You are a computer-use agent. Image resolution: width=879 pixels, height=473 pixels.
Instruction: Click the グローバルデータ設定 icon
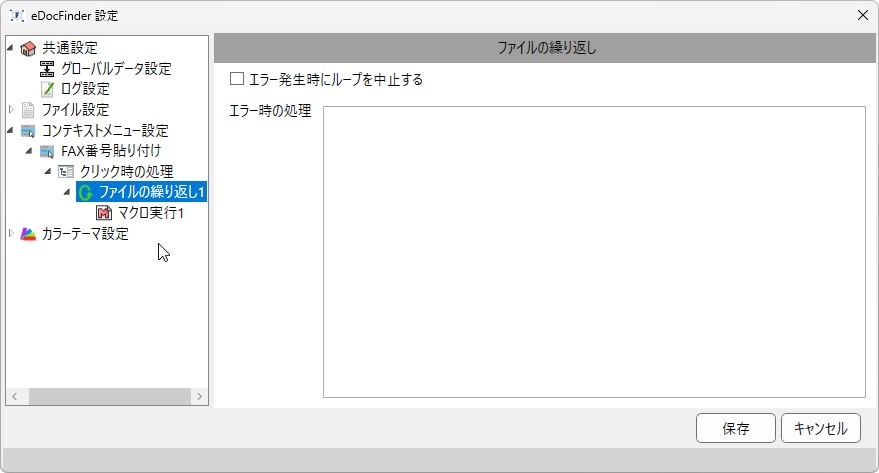pyautogui.click(x=47, y=69)
